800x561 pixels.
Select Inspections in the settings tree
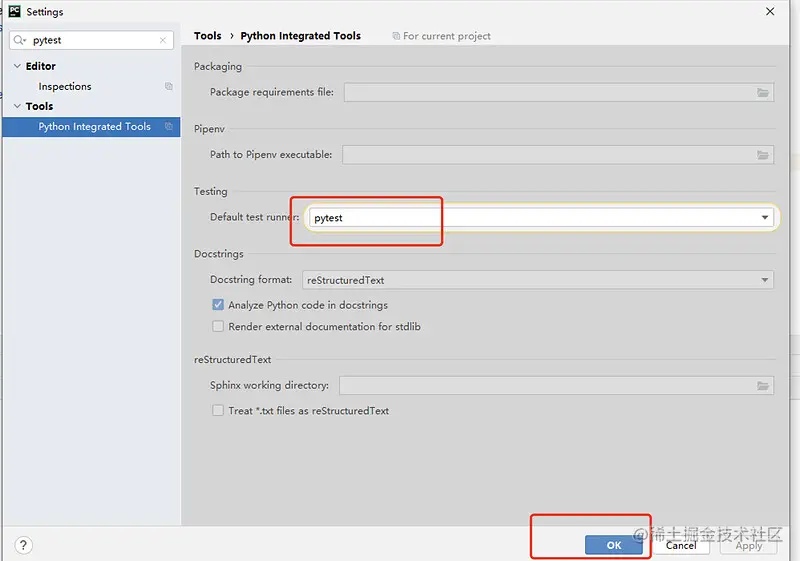[65, 86]
